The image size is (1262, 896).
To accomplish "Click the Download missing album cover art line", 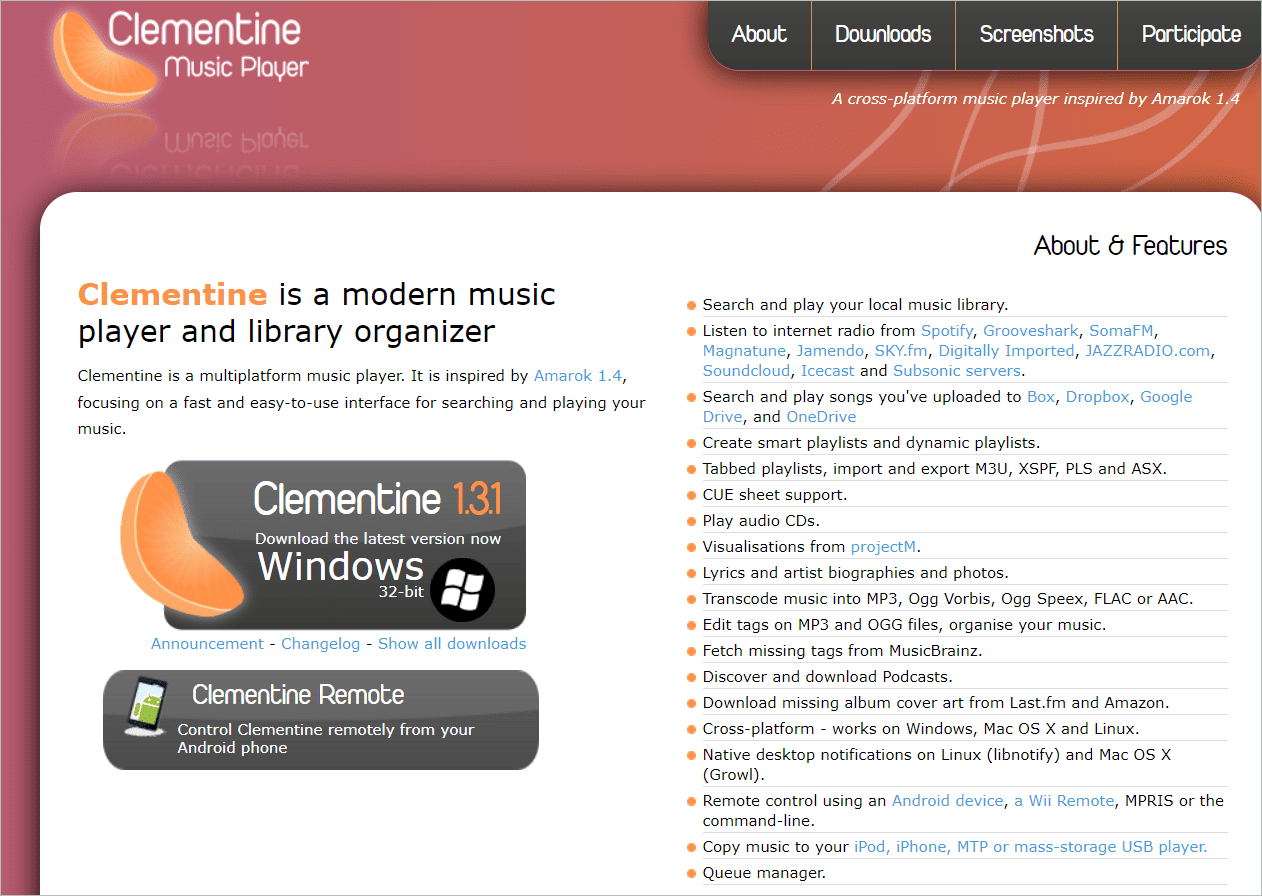I will 936,703.
